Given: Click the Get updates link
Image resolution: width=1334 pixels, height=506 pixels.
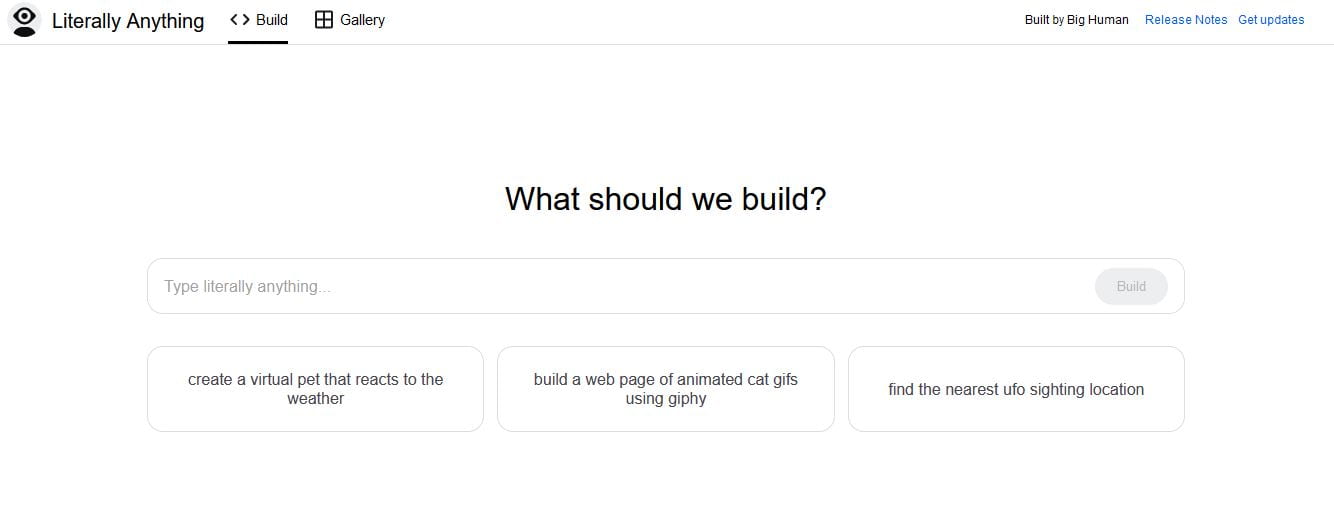Looking at the screenshot, I should 1271,20.
